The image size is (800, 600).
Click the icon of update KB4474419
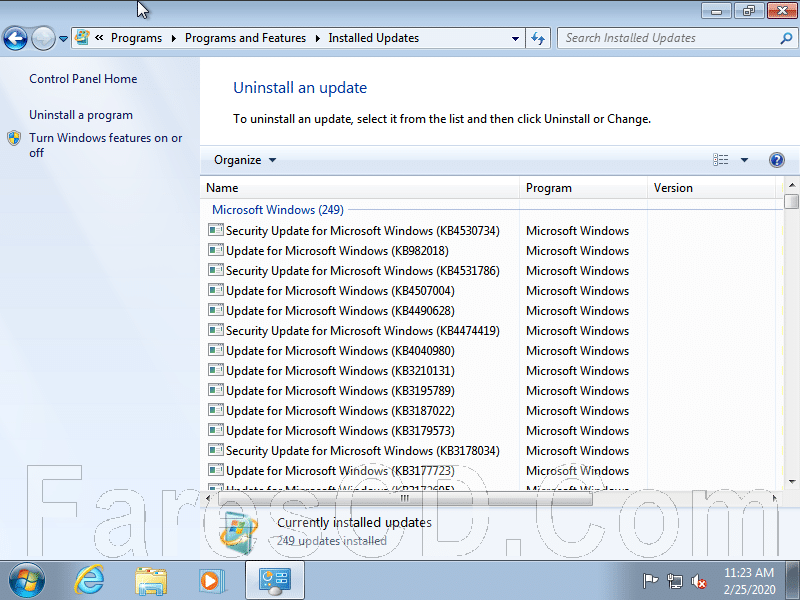click(x=216, y=330)
